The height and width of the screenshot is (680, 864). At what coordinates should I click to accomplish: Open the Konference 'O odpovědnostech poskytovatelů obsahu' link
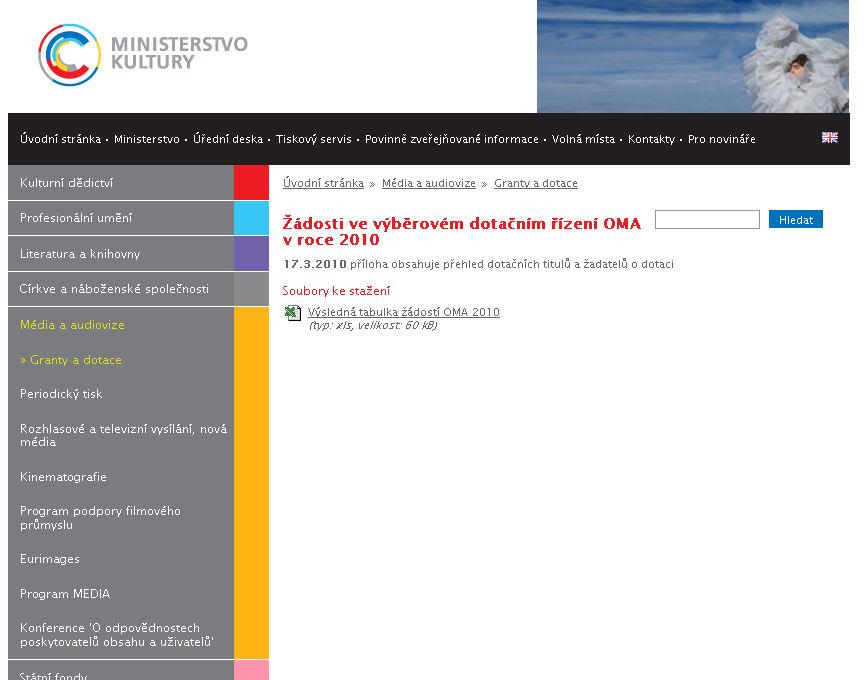(x=117, y=635)
